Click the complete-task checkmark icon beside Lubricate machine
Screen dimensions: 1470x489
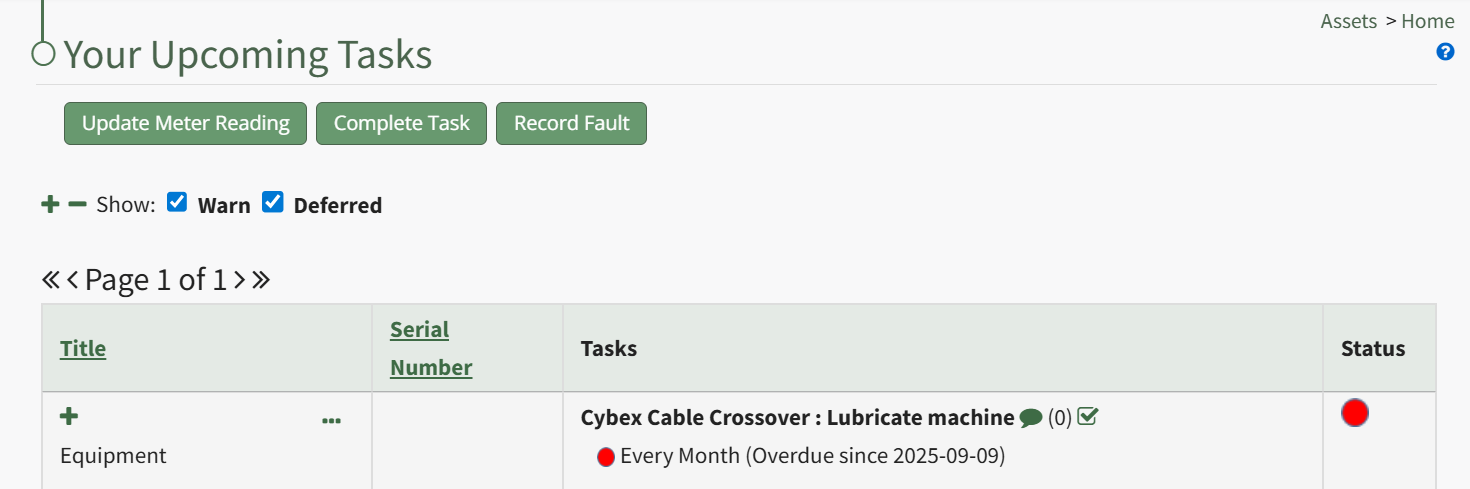coord(1088,417)
